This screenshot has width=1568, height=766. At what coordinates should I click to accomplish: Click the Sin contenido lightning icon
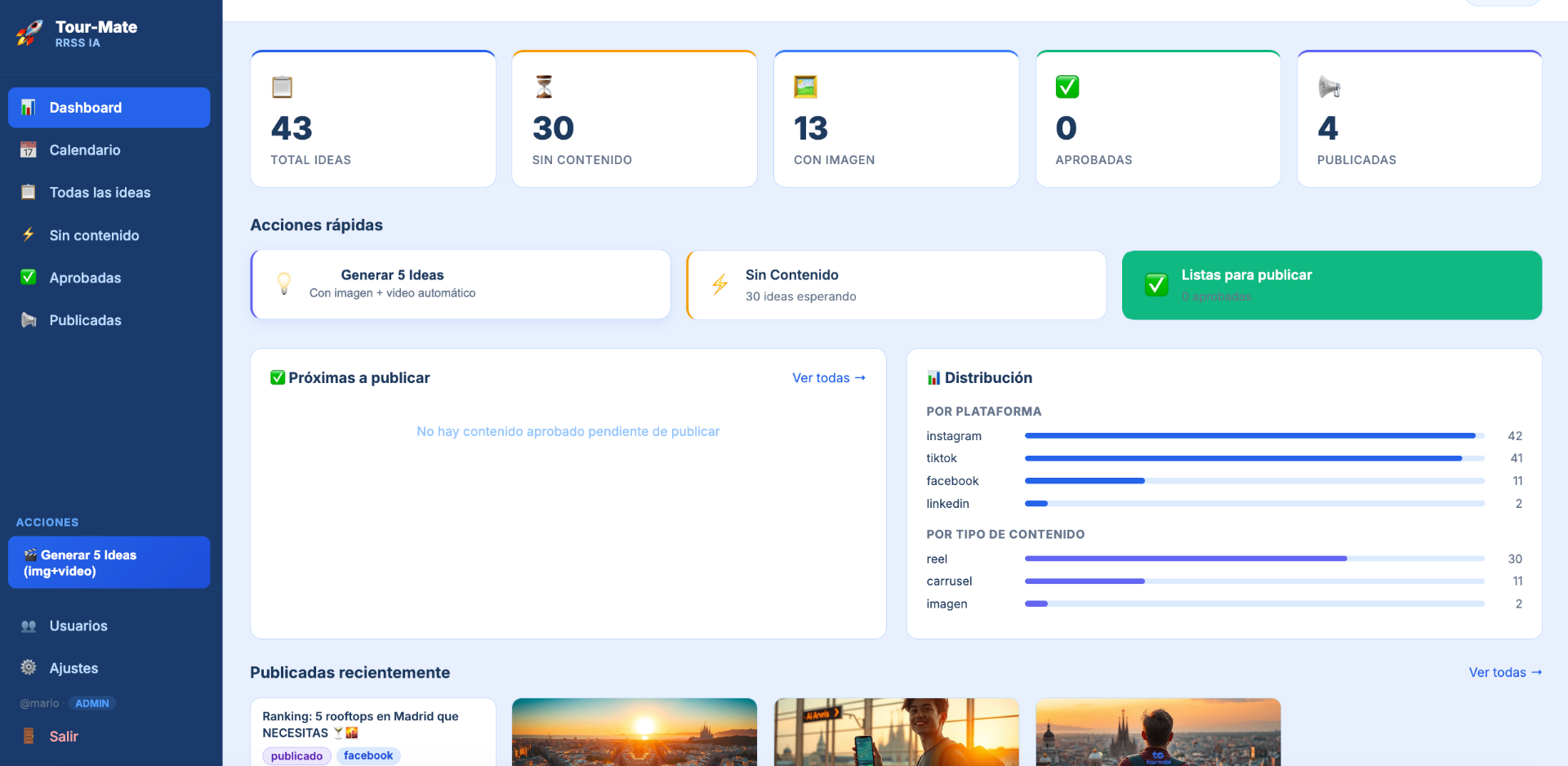point(29,235)
